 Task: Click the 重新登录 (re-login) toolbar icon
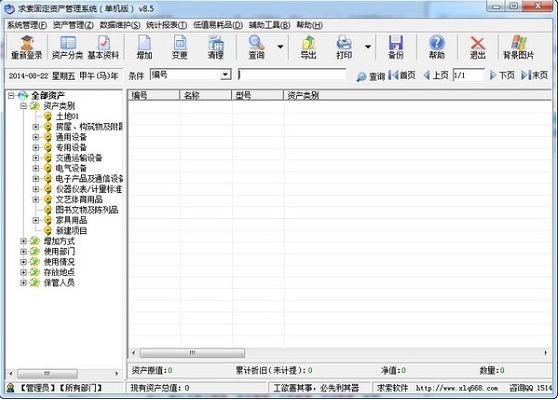pyautogui.click(x=26, y=47)
